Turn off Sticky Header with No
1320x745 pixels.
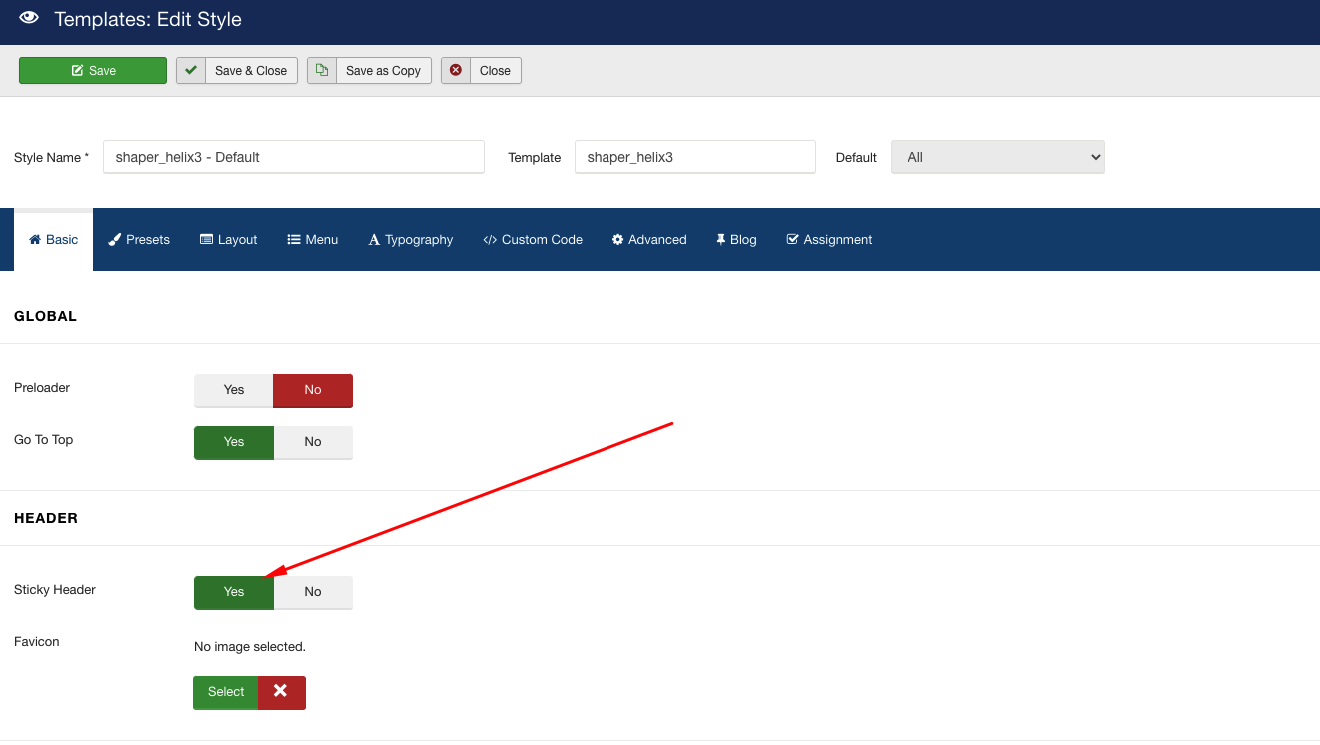[313, 592]
